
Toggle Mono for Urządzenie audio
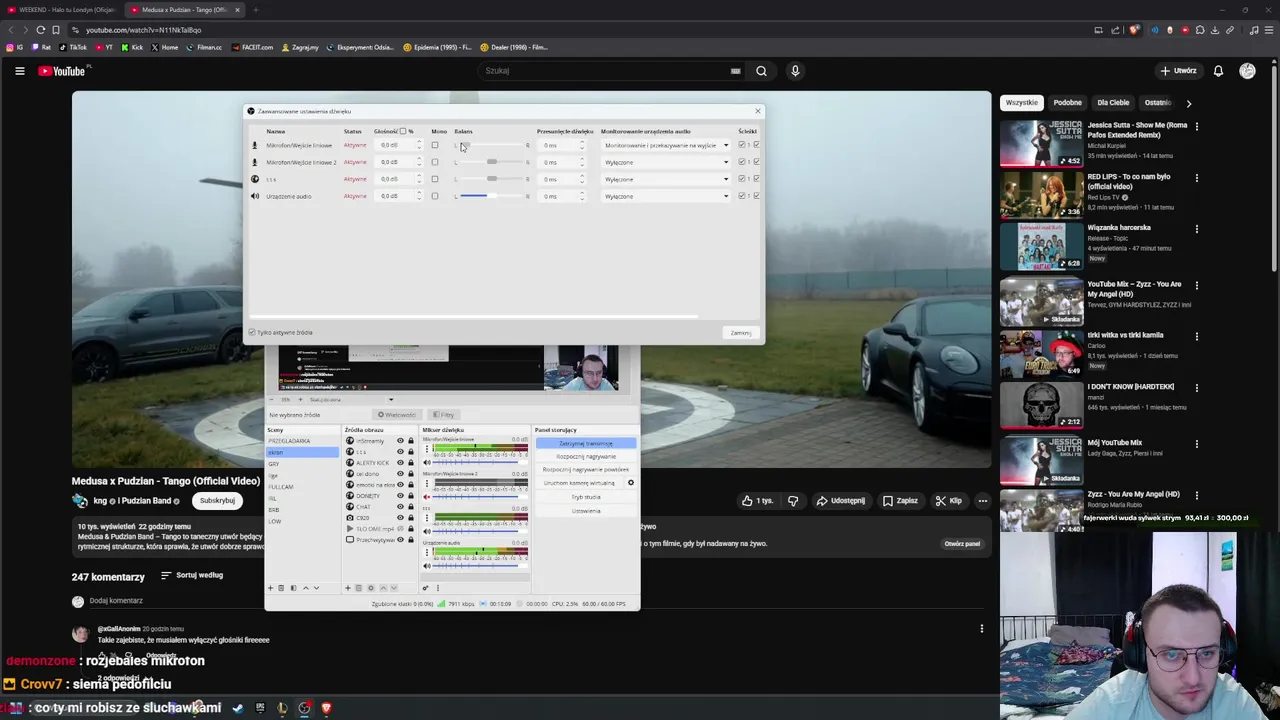435,196
